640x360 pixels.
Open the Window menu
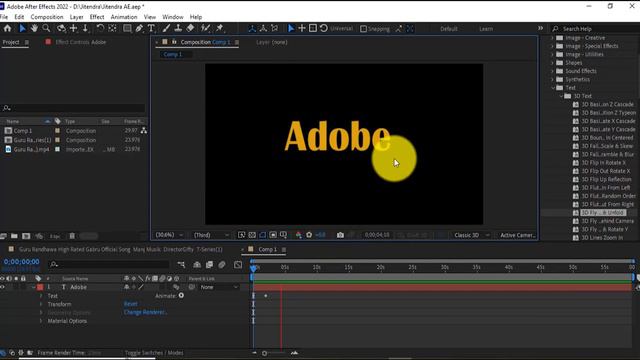(173, 17)
